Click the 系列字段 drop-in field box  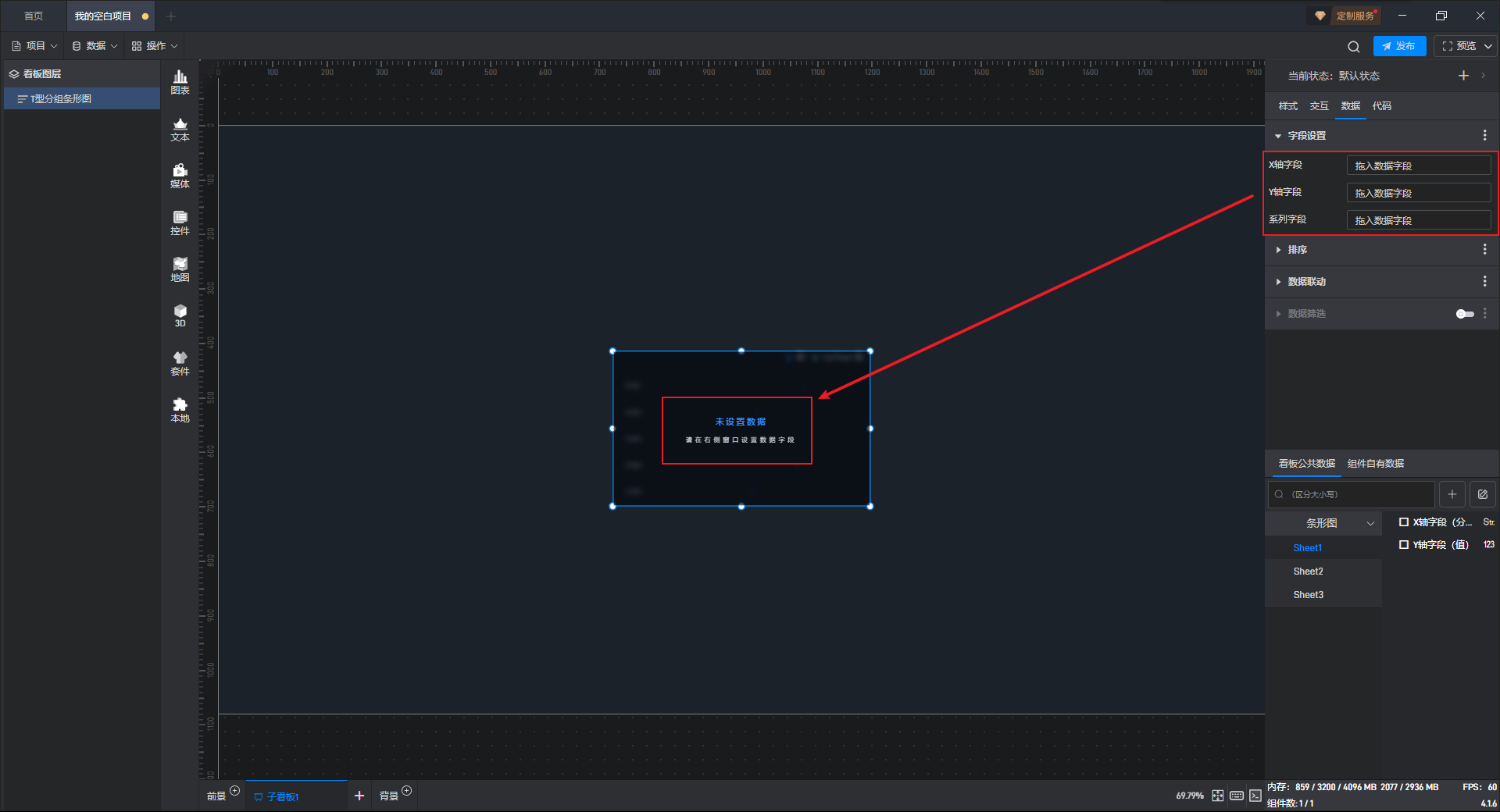1419,220
